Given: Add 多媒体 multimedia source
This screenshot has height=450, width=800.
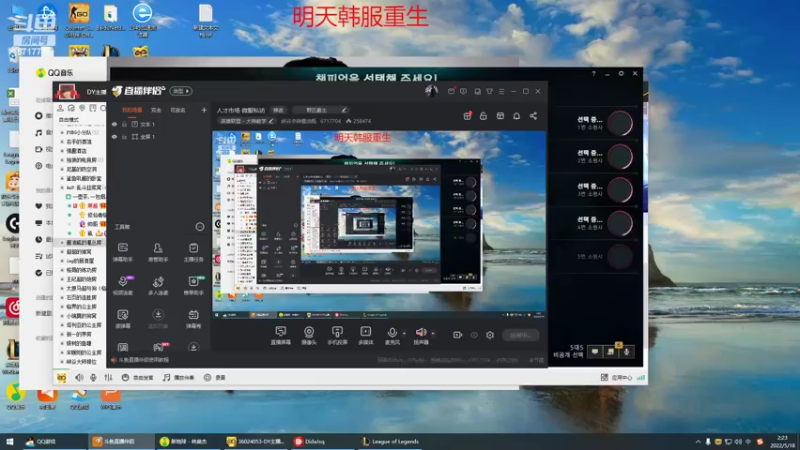Looking at the screenshot, I should coord(365,336).
